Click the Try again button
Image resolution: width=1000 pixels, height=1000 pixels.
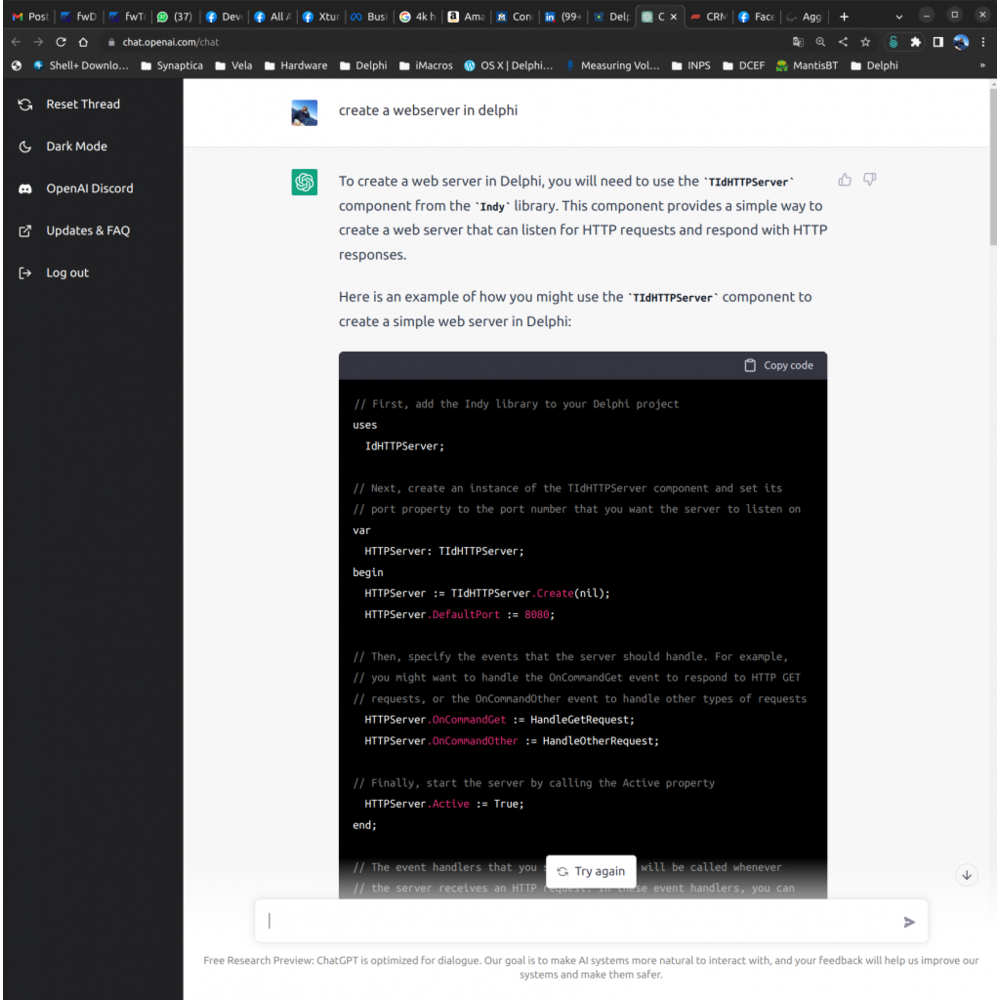[591, 871]
